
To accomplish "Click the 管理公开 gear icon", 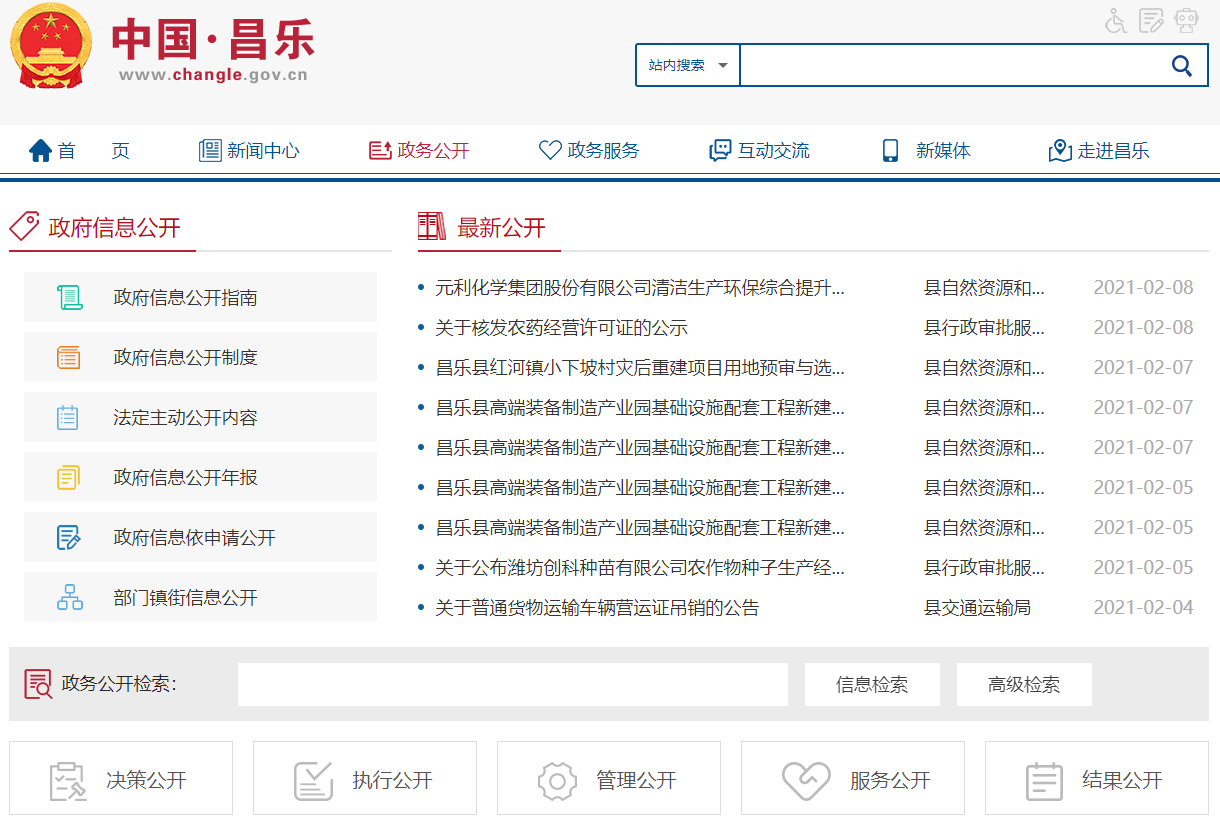I will click(x=557, y=780).
